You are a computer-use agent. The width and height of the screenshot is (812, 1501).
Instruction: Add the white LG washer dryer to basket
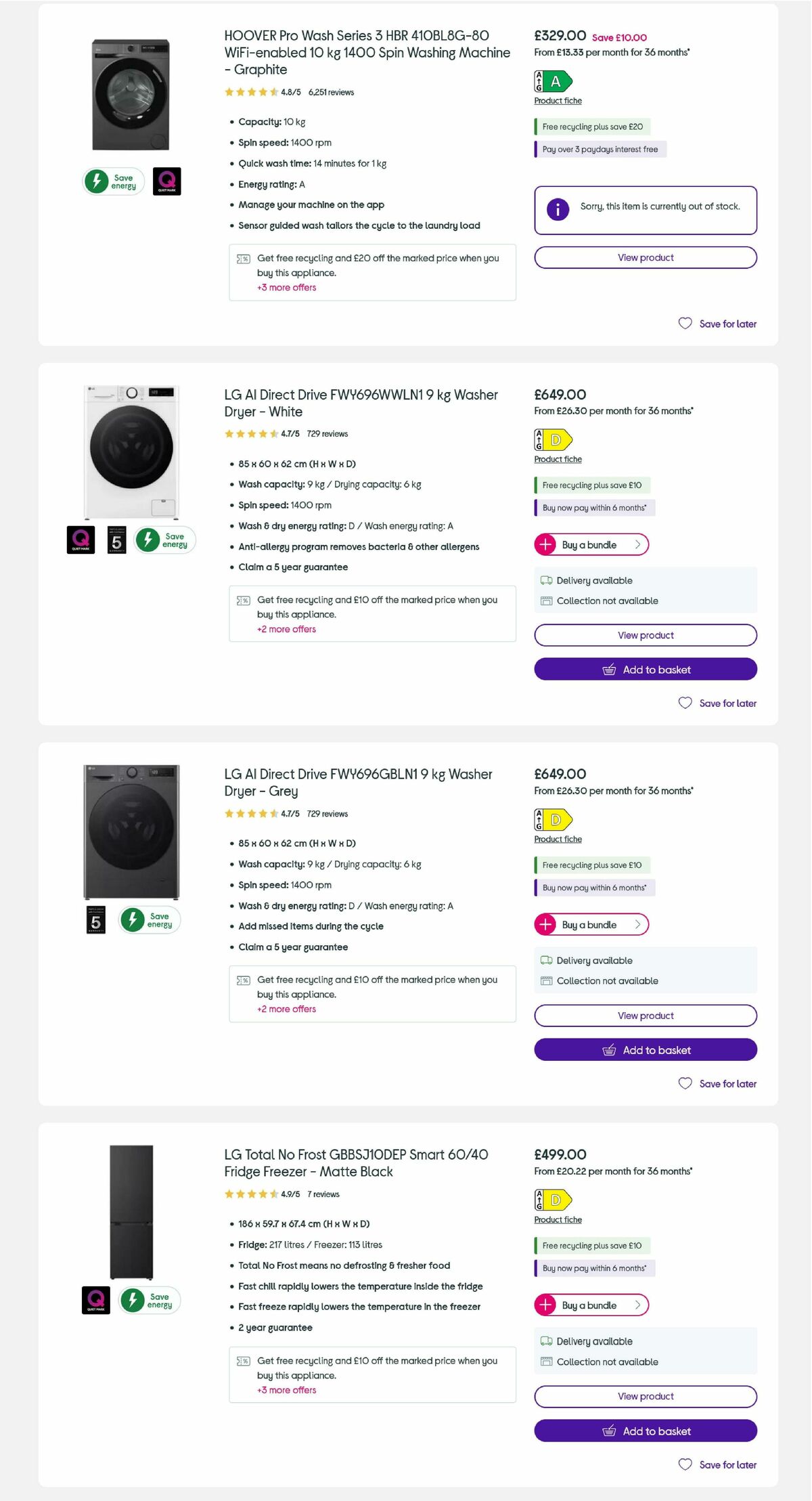click(x=645, y=670)
